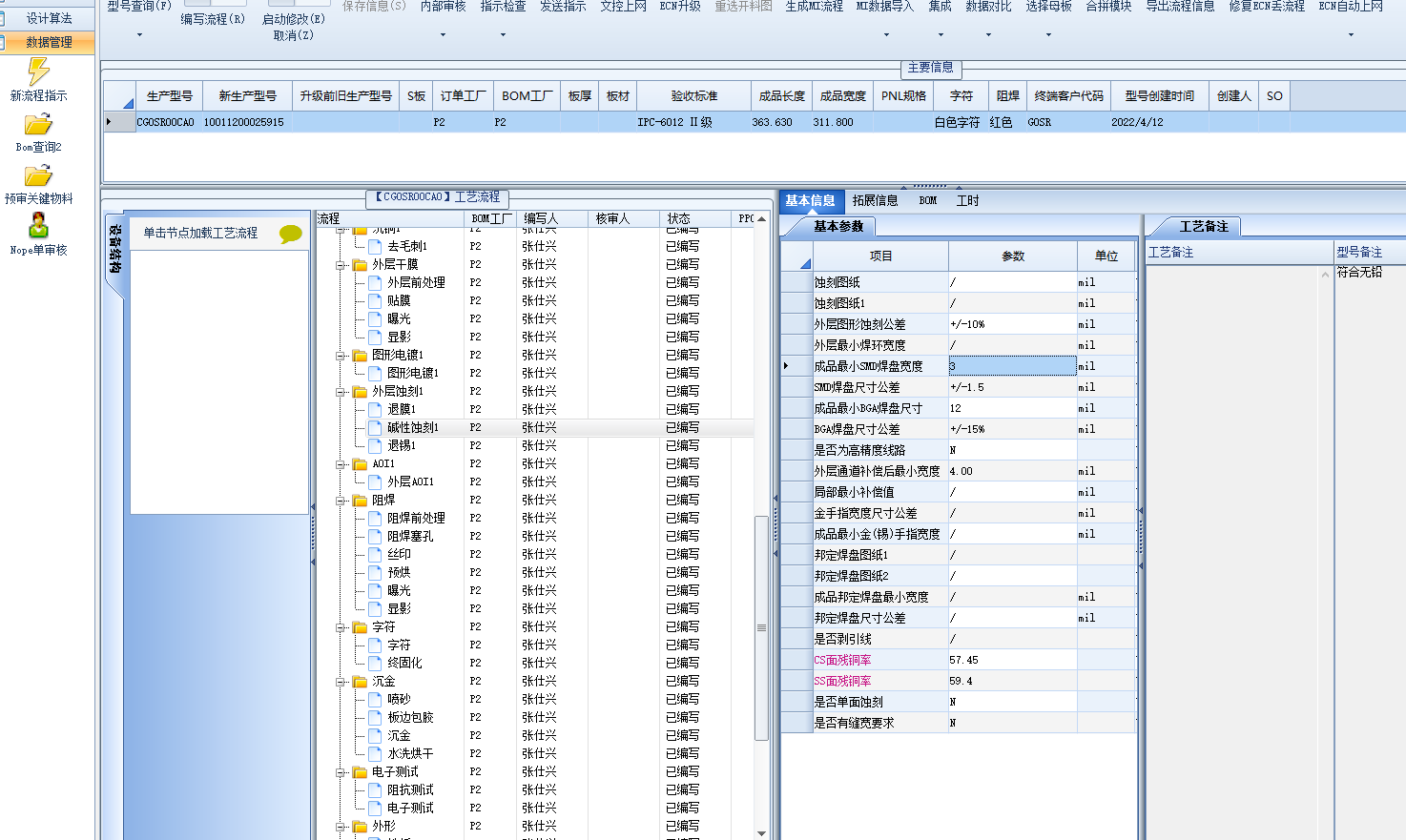This screenshot has width=1406, height=840.
Task: Click the 外层蚀刻1 folder icon
Action: point(360,391)
